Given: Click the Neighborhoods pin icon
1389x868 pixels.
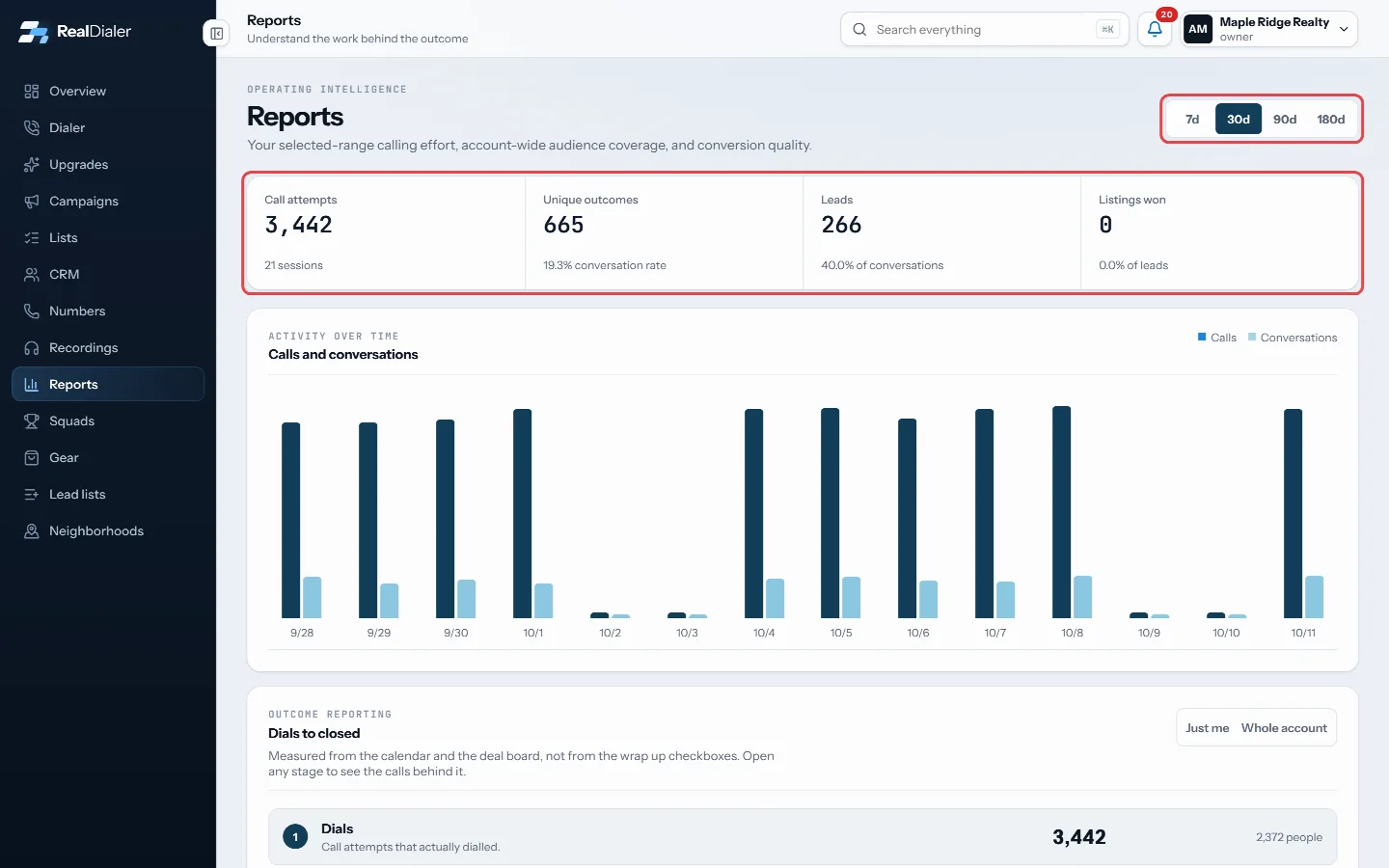Looking at the screenshot, I should 32,531.
